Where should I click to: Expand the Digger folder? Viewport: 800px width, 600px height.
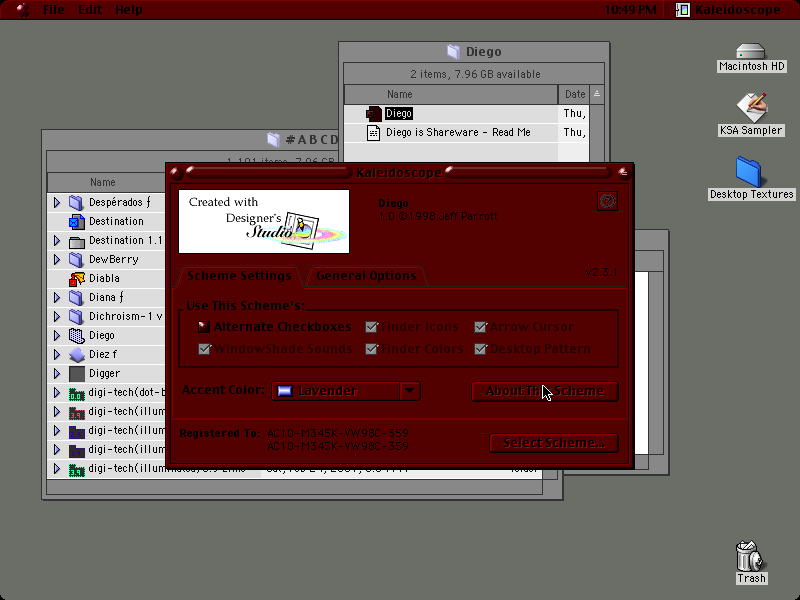coord(57,373)
